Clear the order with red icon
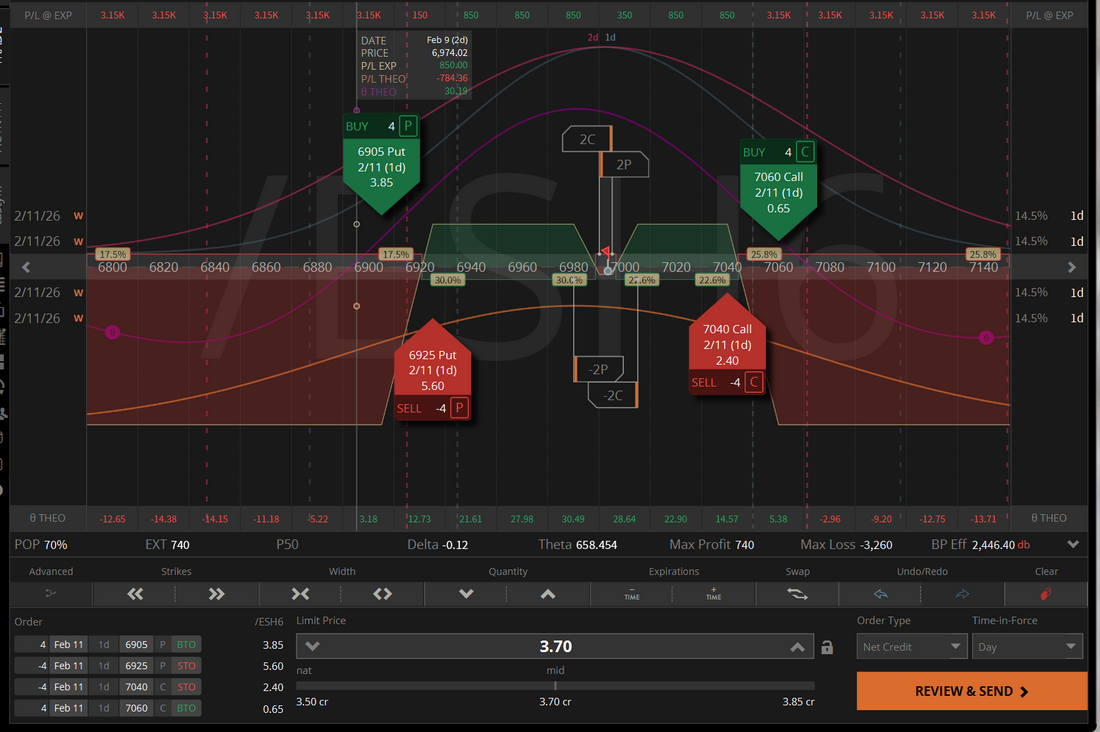 coord(1045,594)
